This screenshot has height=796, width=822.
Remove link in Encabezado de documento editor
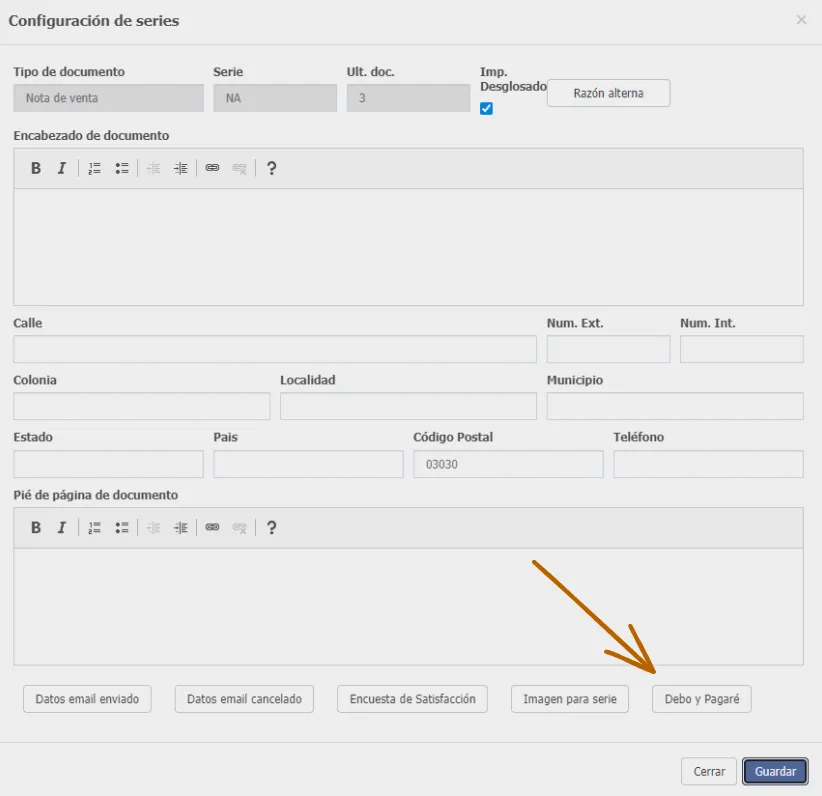[x=240, y=168]
